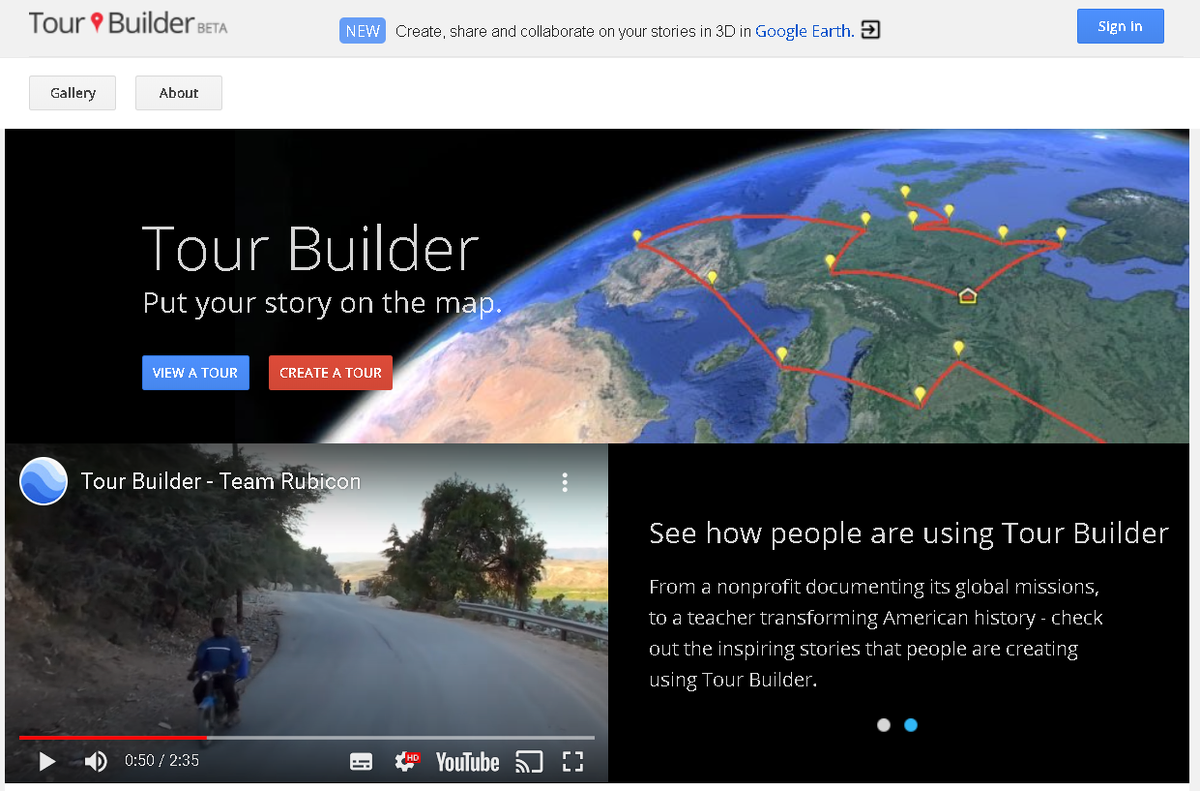Image resolution: width=1200 pixels, height=791 pixels.
Task: Click the exit arrow icon beside Google Earth
Action: click(x=870, y=31)
